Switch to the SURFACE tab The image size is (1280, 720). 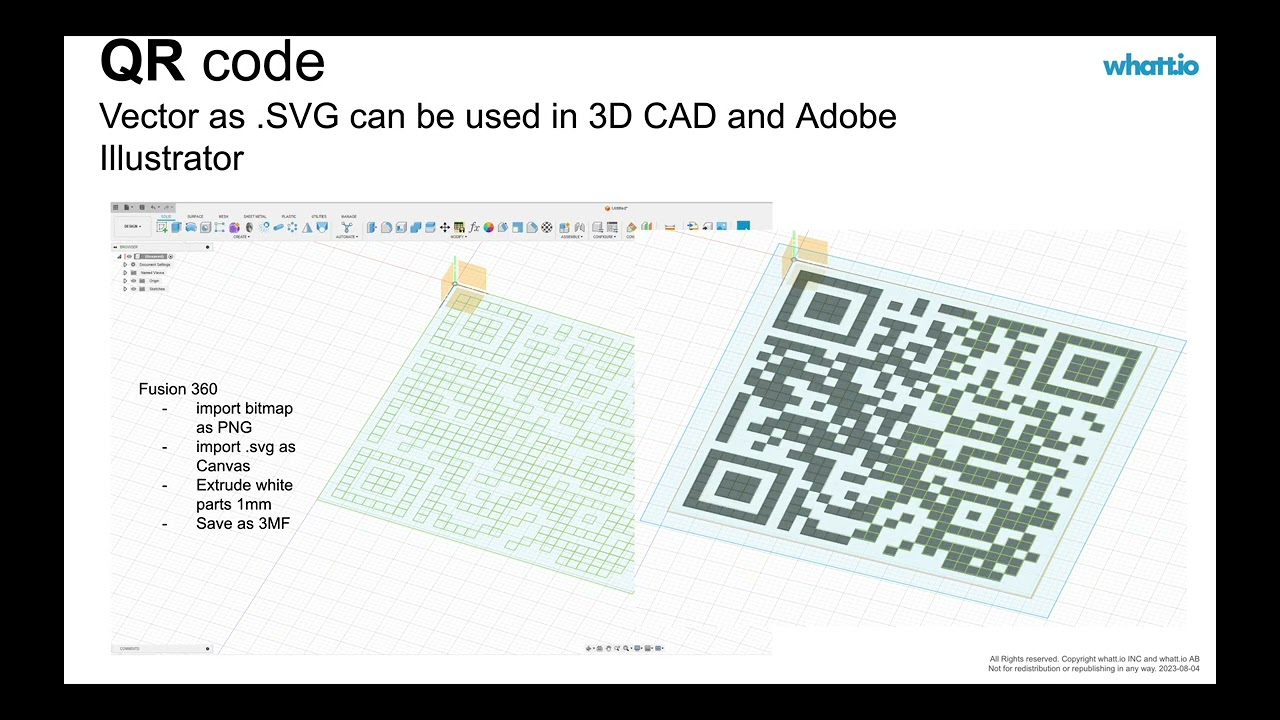(195, 216)
